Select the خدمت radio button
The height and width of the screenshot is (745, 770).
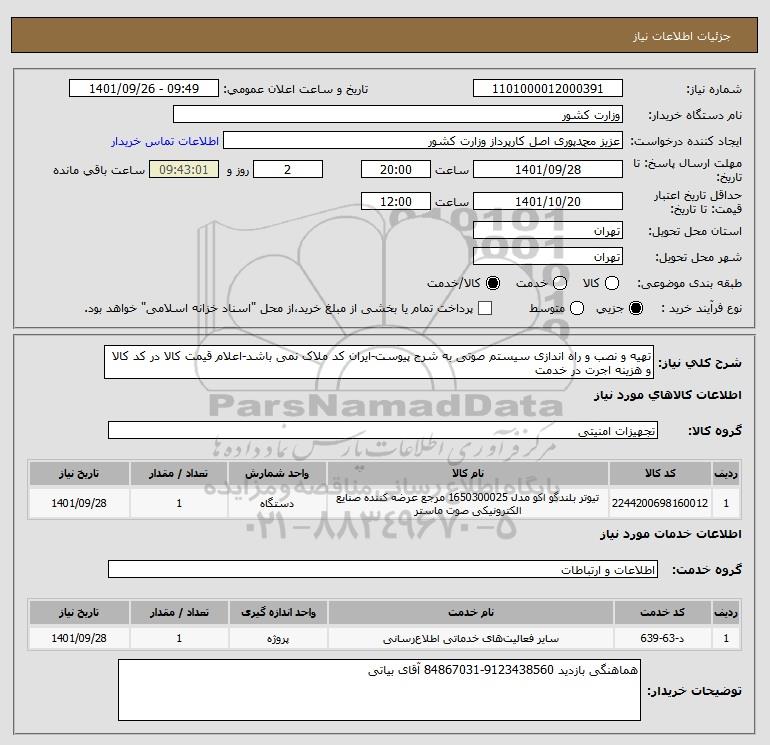tap(560, 283)
